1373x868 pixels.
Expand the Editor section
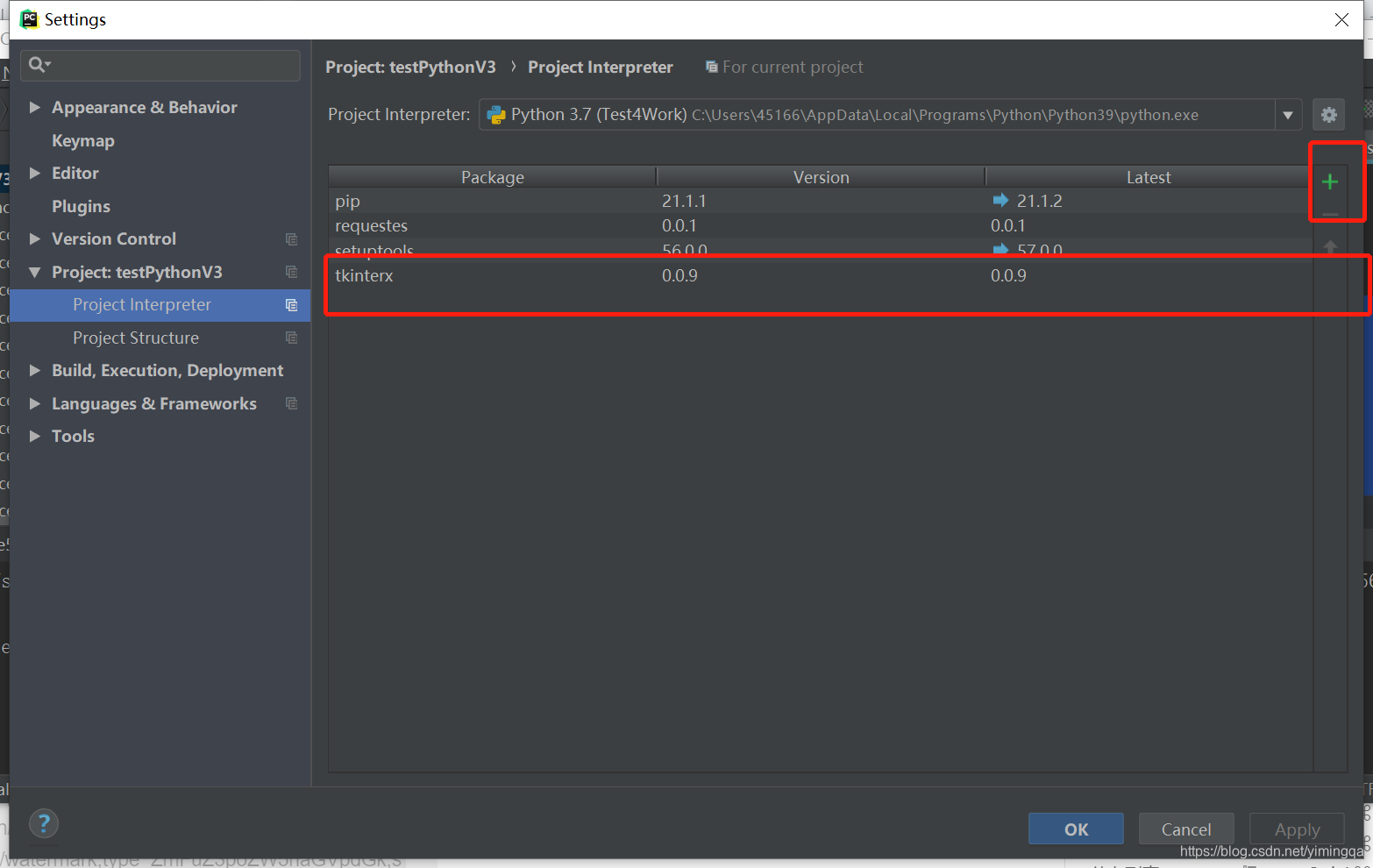click(35, 173)
